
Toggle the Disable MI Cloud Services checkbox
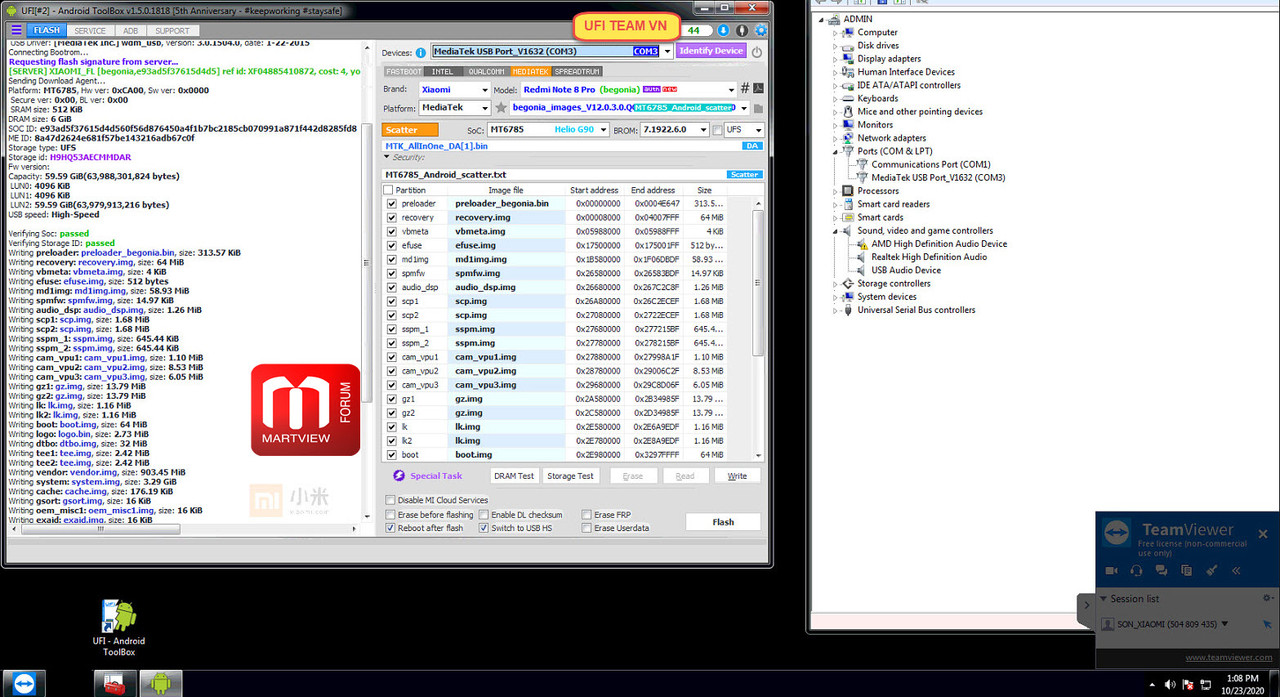pos(391,500)
